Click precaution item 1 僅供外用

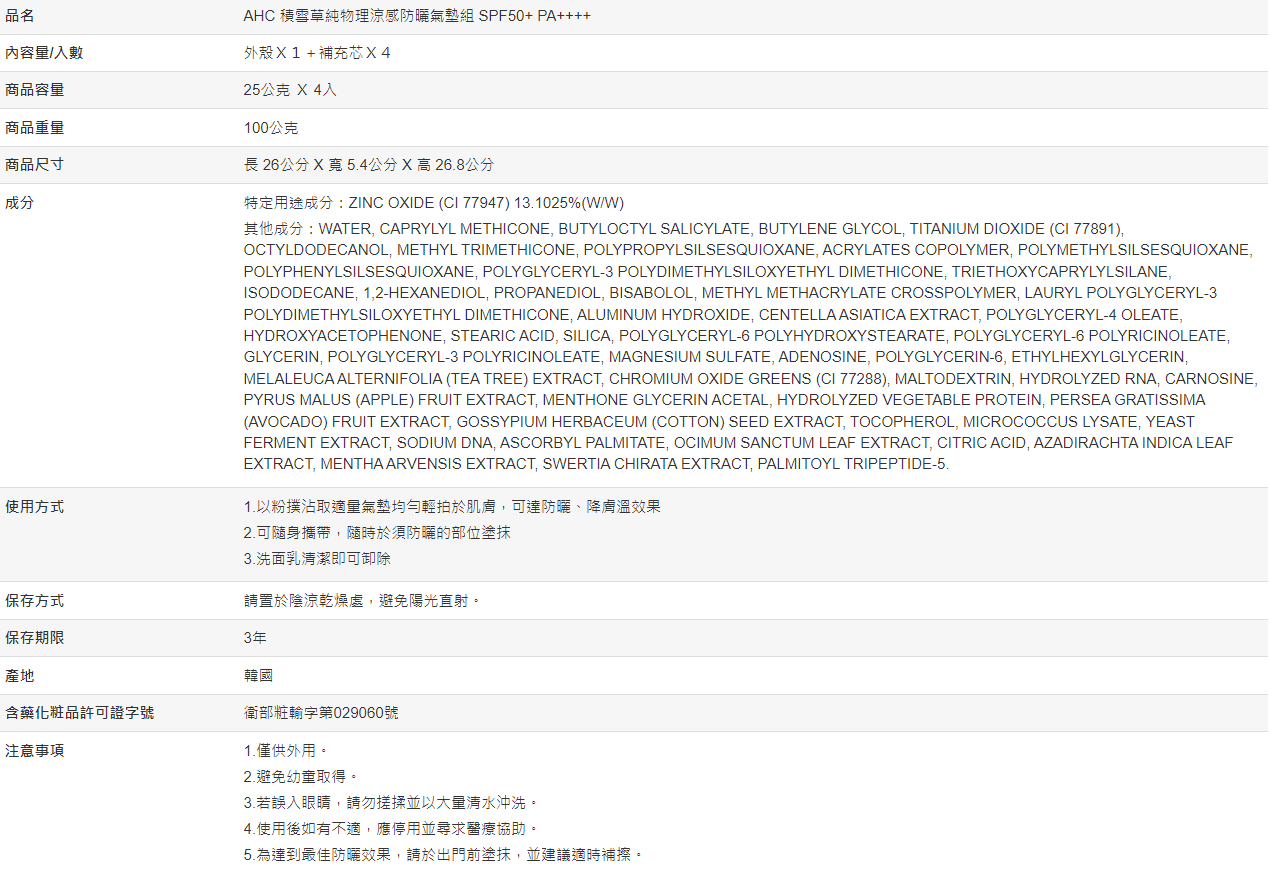click(x=286, y=750)
